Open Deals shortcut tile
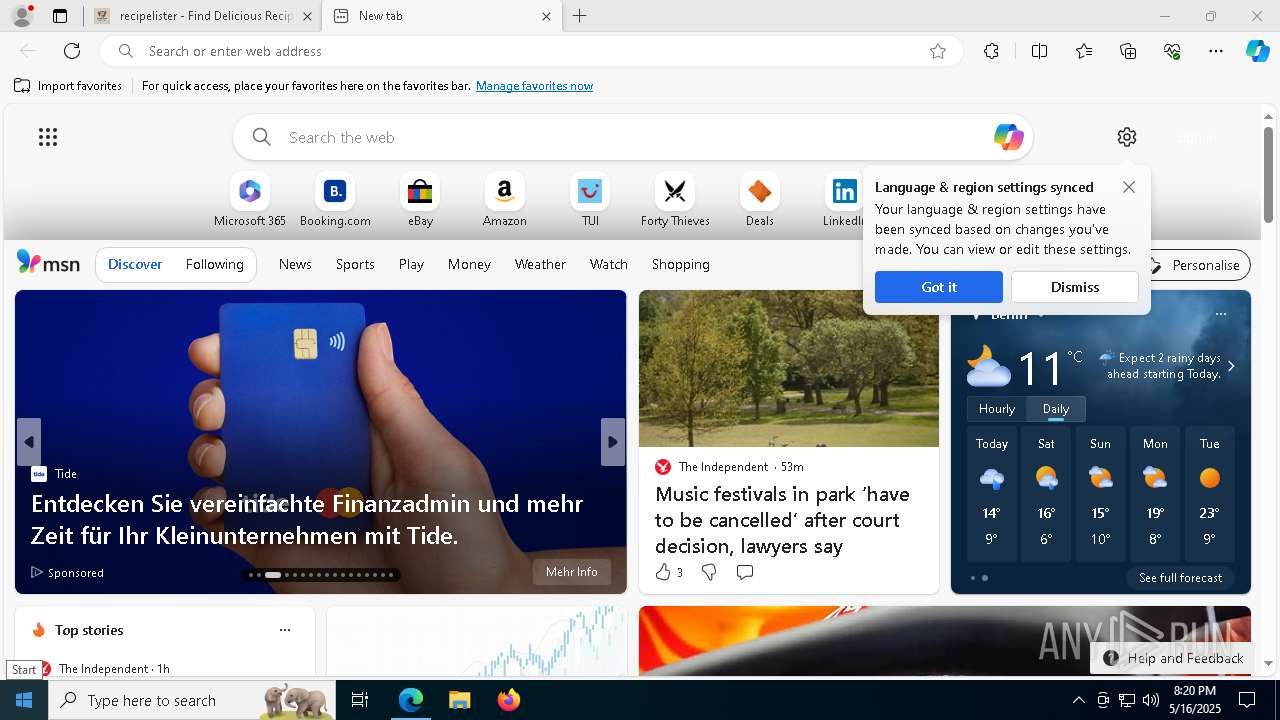The width and height of the screenshot is (1280, 720). point(760,200)
